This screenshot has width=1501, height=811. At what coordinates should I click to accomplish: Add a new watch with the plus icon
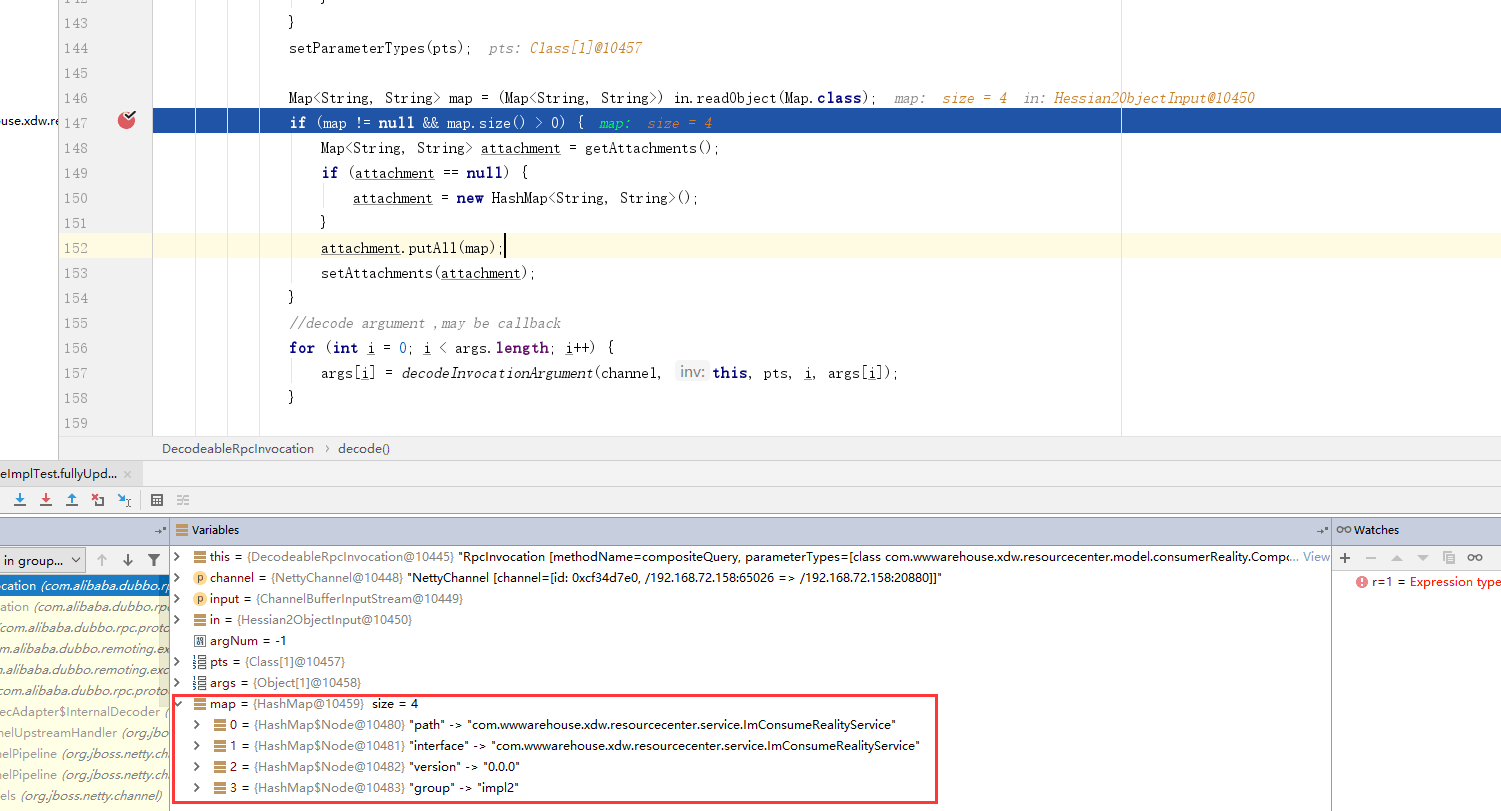click(x=1345, y=558)
